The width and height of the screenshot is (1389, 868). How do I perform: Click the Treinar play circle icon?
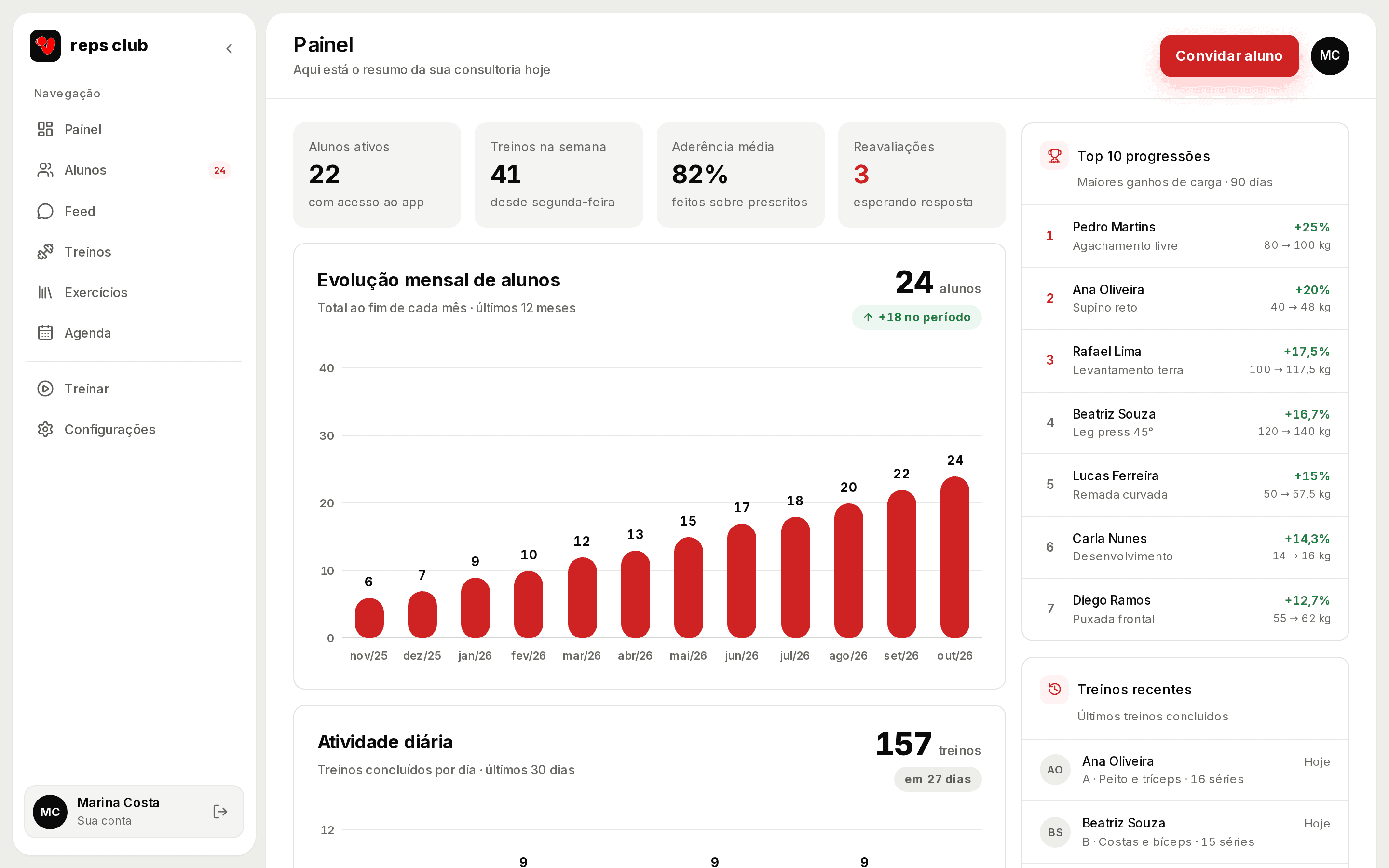pyautogui.click(x=45, y=389)
